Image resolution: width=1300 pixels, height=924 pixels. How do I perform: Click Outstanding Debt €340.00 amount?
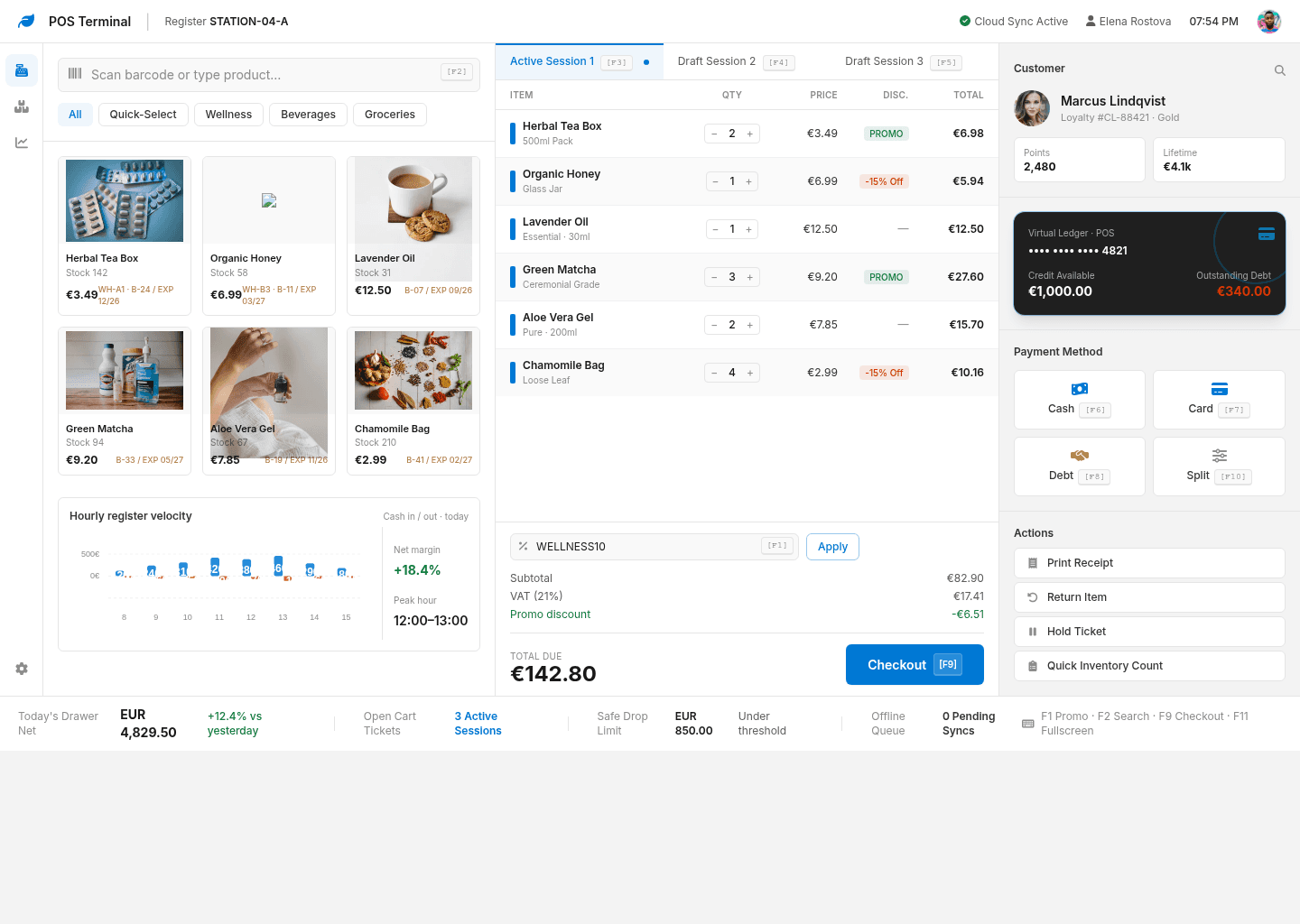[x=1243, y=291]
